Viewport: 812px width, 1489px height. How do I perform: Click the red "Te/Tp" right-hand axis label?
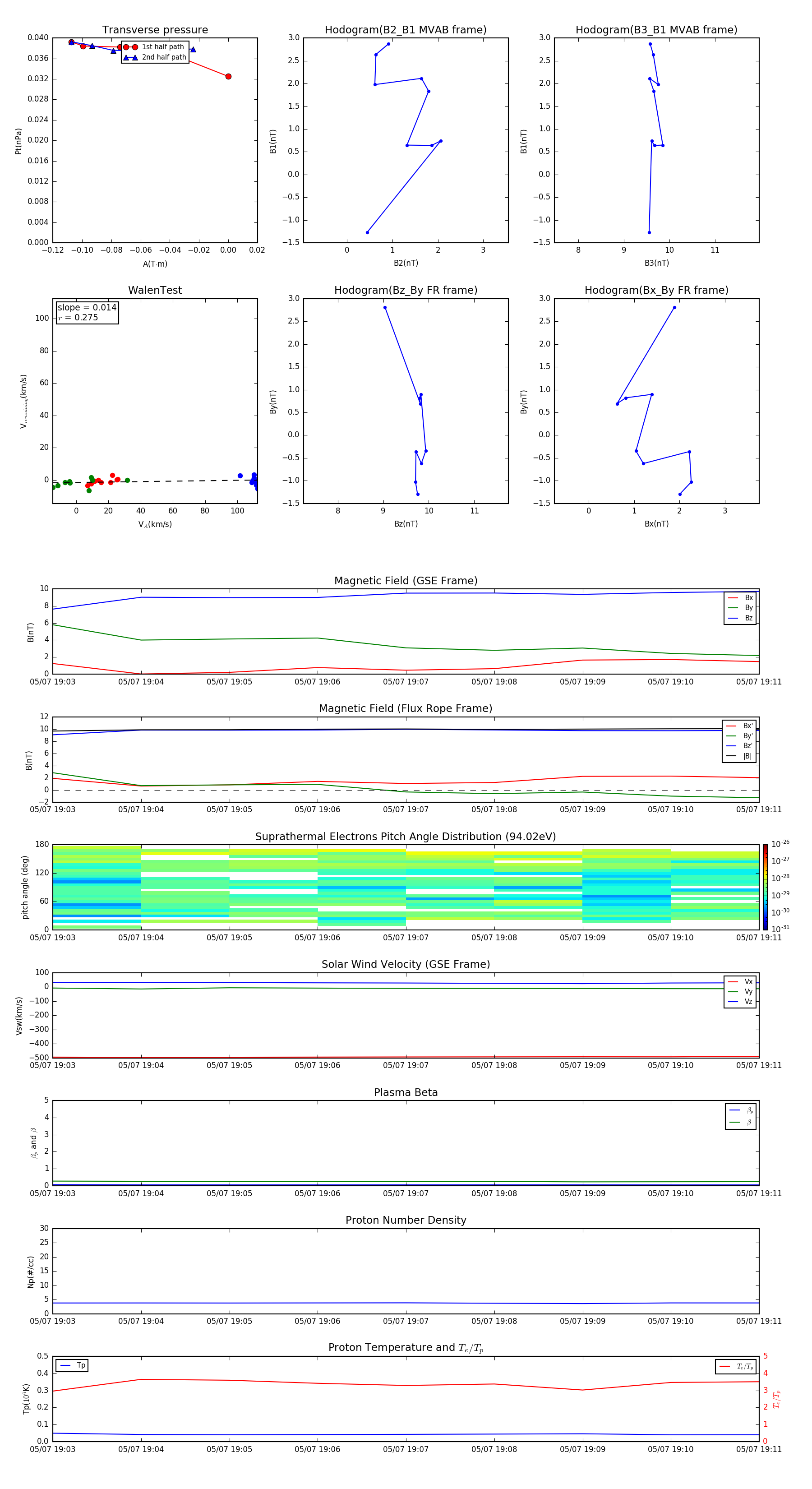[776, 1399]
